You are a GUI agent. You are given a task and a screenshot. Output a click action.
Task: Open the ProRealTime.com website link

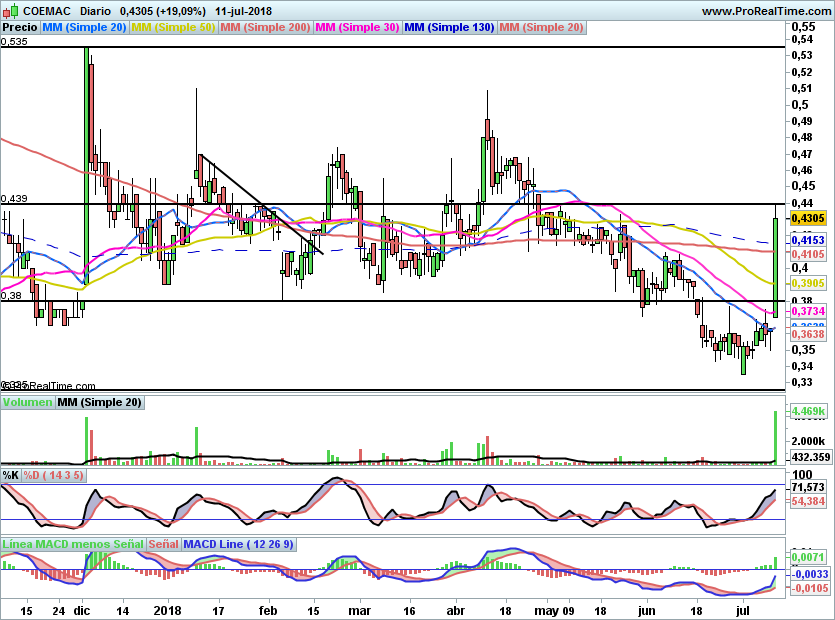[766, 10]
